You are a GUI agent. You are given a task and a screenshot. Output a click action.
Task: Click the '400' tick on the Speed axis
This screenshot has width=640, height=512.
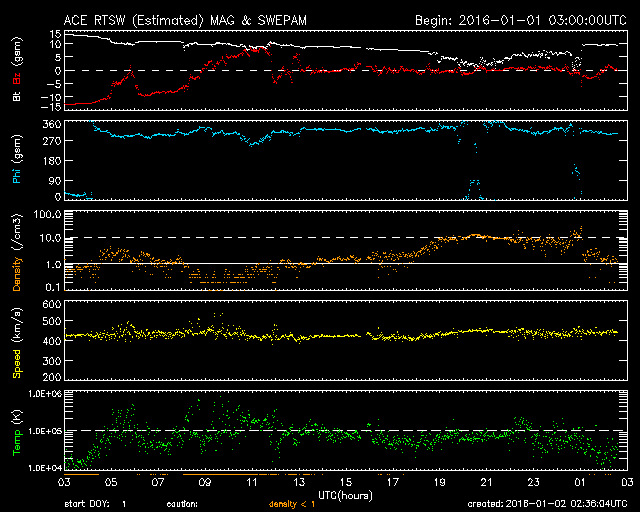click(52, 341)
